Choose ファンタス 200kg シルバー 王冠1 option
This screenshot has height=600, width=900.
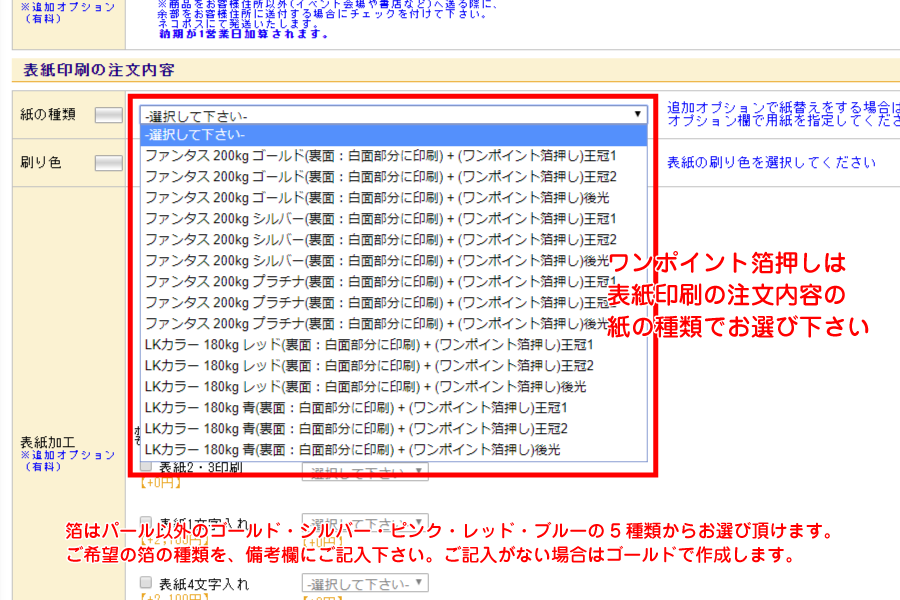point(394,219)
